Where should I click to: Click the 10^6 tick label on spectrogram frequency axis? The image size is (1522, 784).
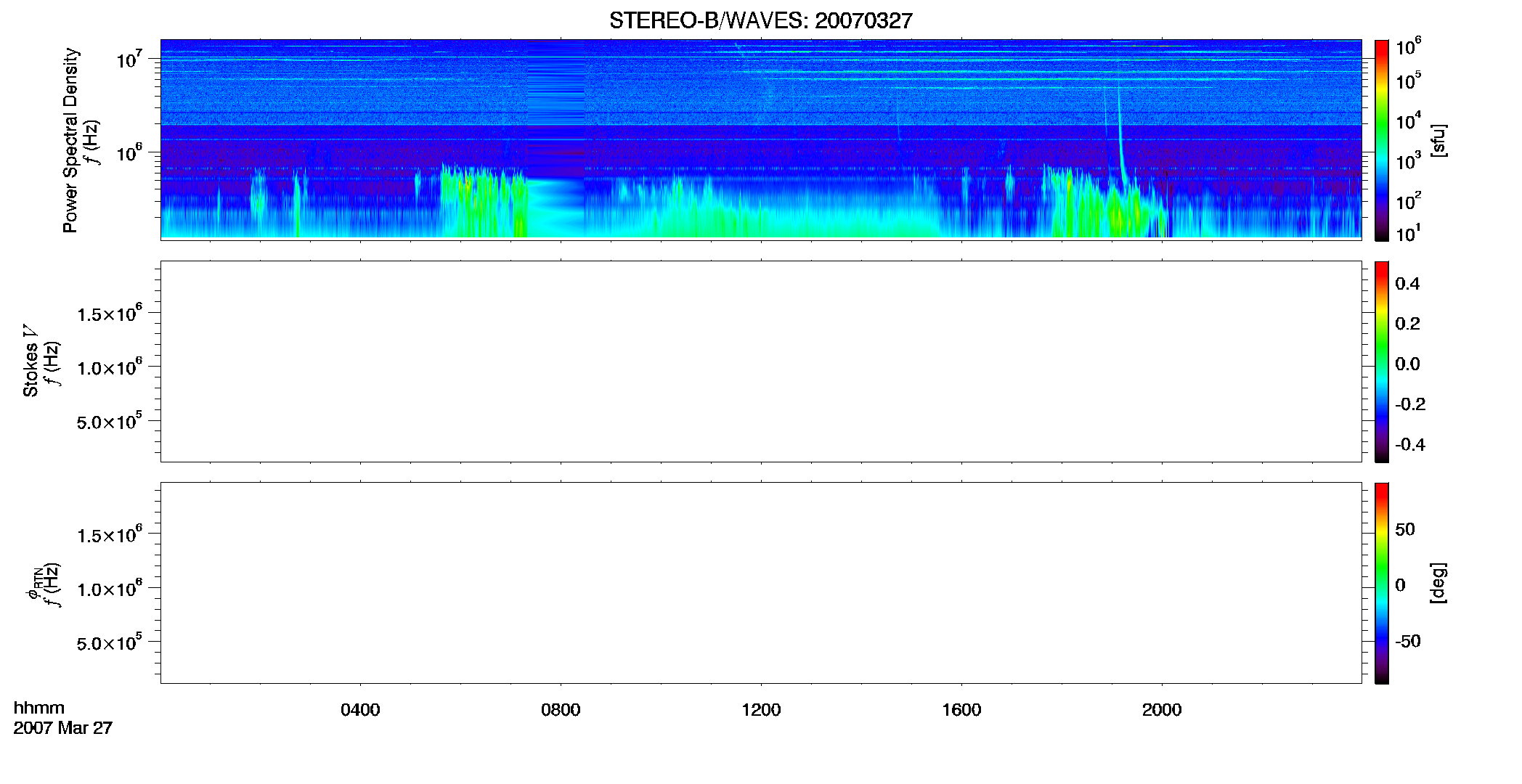click(129, 152)
